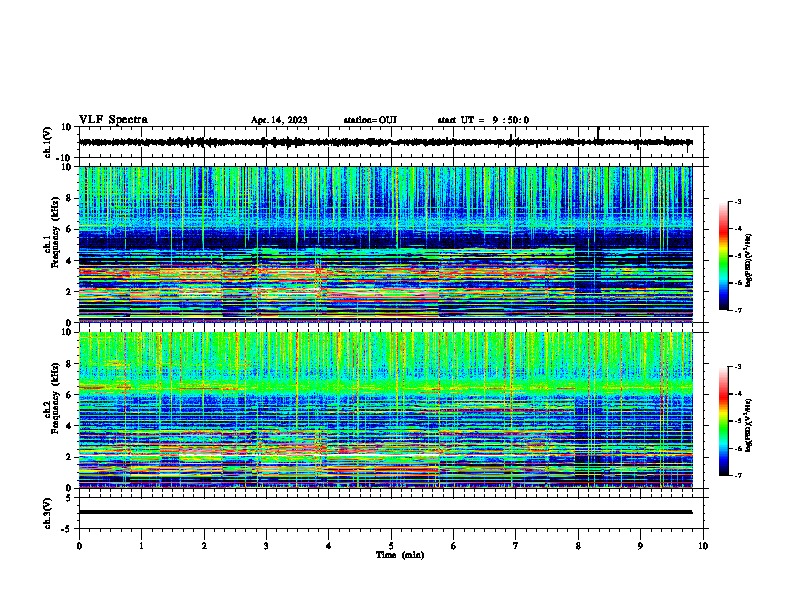Click the "3" minute tick on Time axis
This screenshot has height=612, width=792.
coord(266,546)
